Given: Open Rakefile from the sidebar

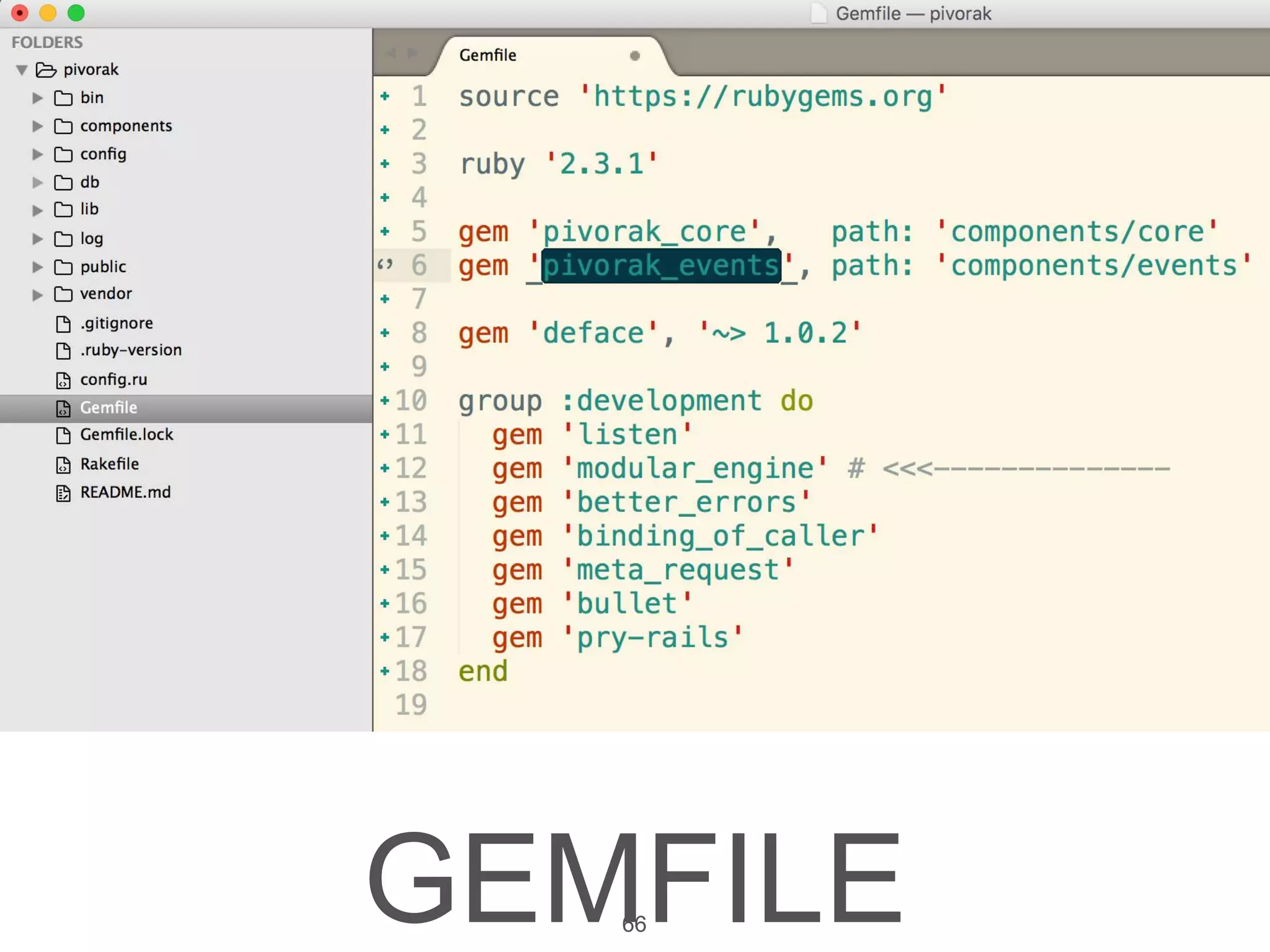Looking at the screenshot, I should coord(109,464).
